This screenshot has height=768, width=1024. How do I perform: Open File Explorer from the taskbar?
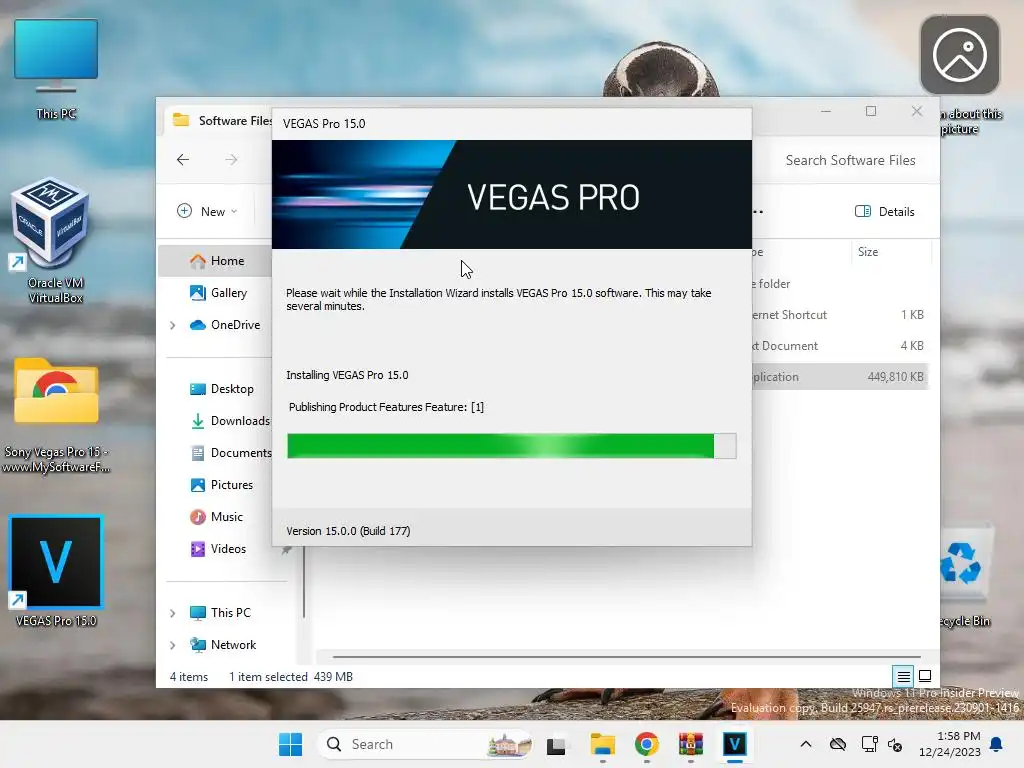click(602, 744)
